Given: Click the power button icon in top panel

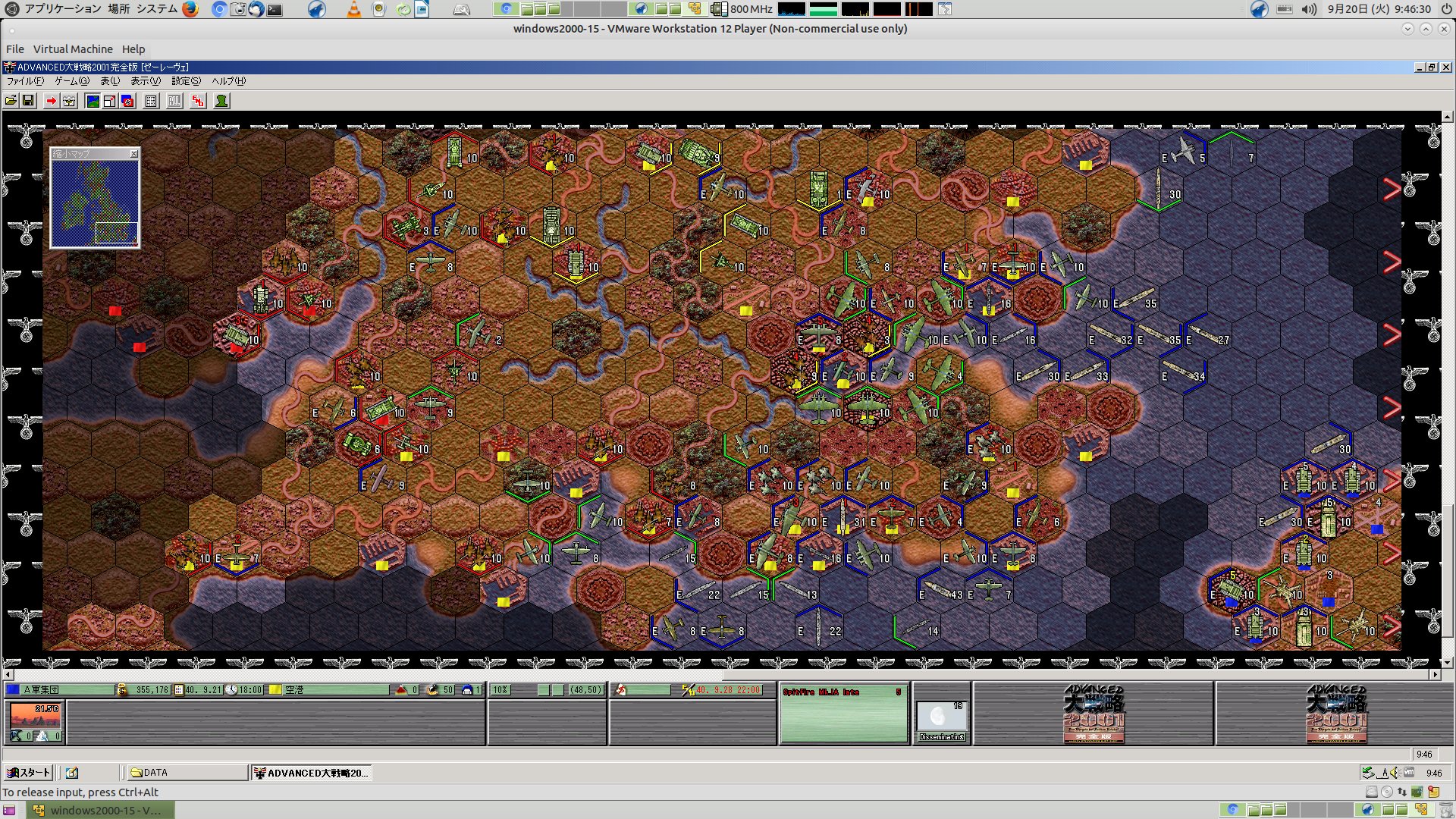Looking at the screenshot, I should point(1446,9).
